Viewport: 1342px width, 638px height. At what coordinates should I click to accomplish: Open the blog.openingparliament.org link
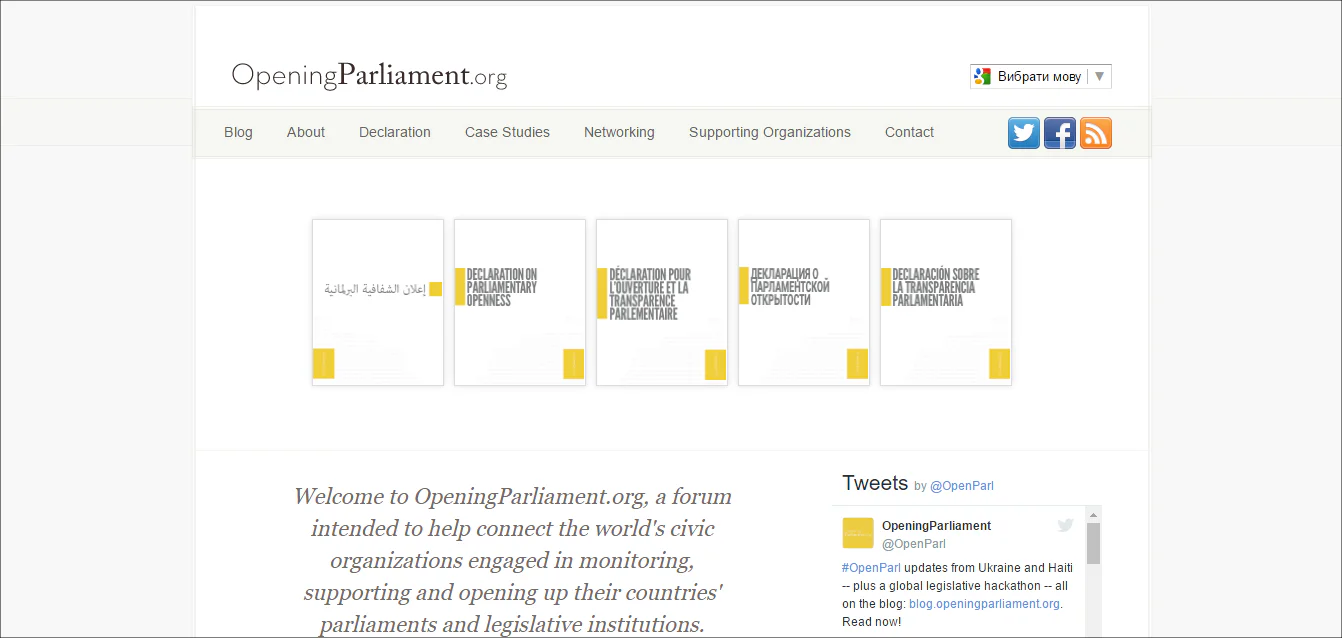[984, 604]
